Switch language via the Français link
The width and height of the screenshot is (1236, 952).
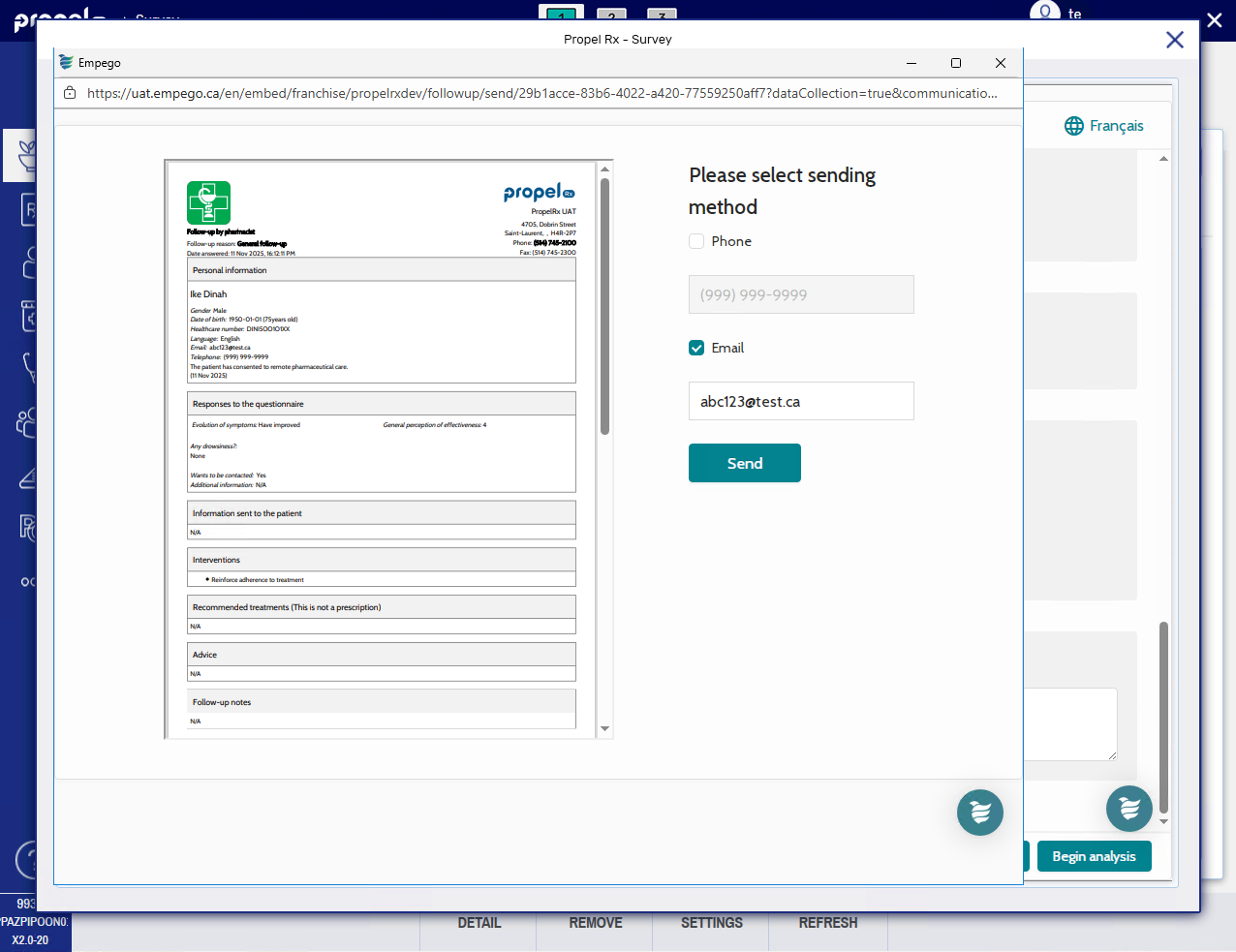1116,126
